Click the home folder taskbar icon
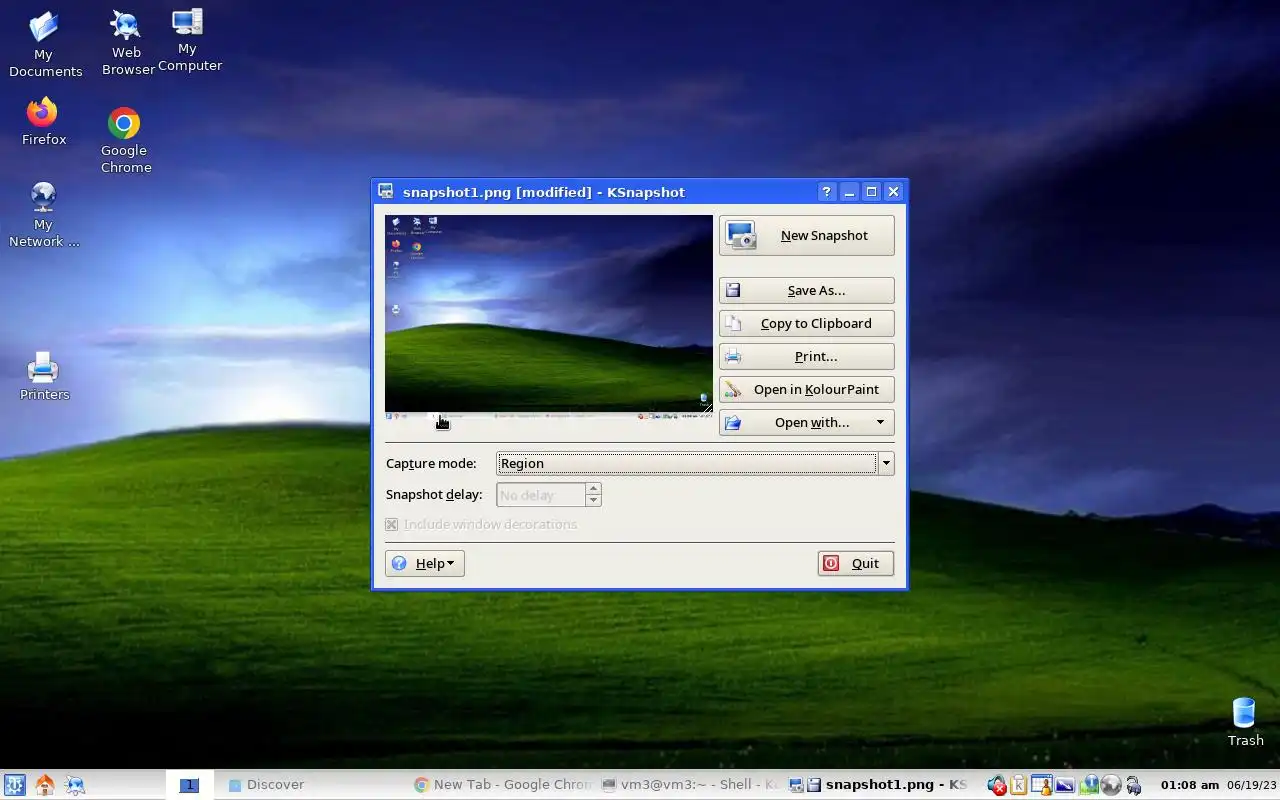1280x800 pixels. tap(45, 785)
